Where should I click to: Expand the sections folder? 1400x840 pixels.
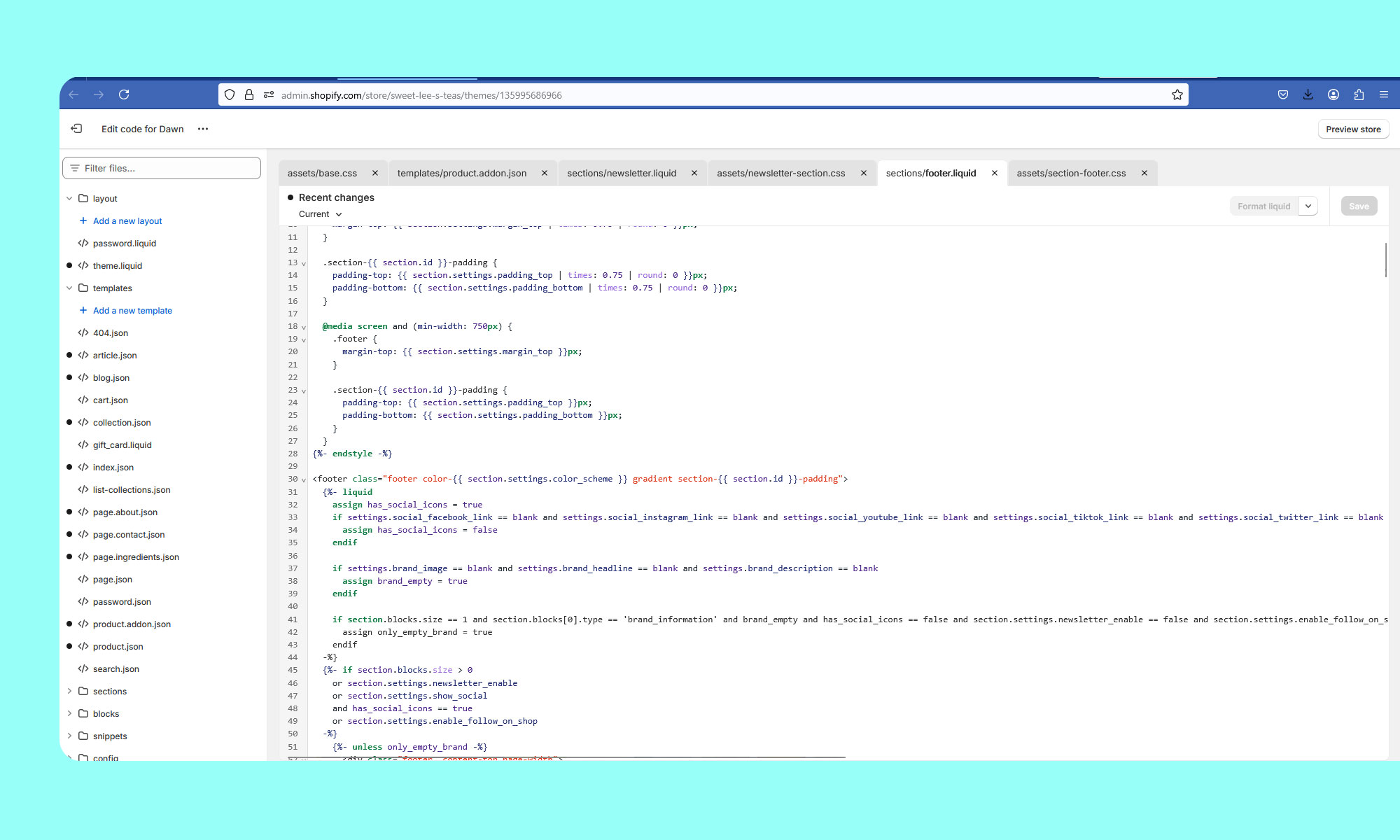(69, 692)
